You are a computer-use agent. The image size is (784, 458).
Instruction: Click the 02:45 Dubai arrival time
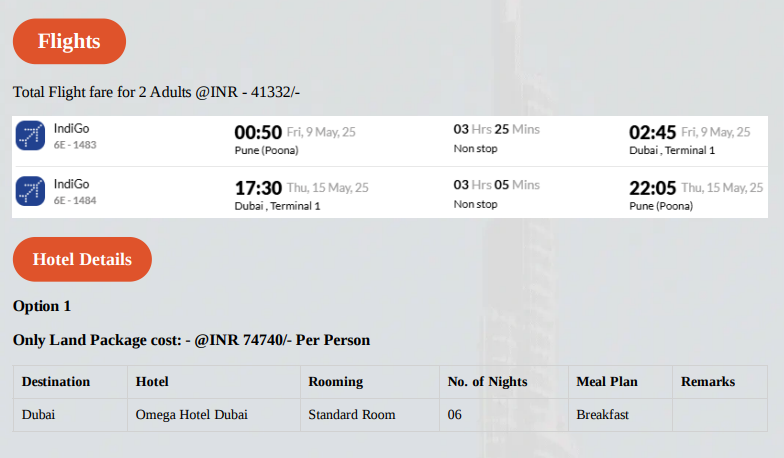[652, 132]
